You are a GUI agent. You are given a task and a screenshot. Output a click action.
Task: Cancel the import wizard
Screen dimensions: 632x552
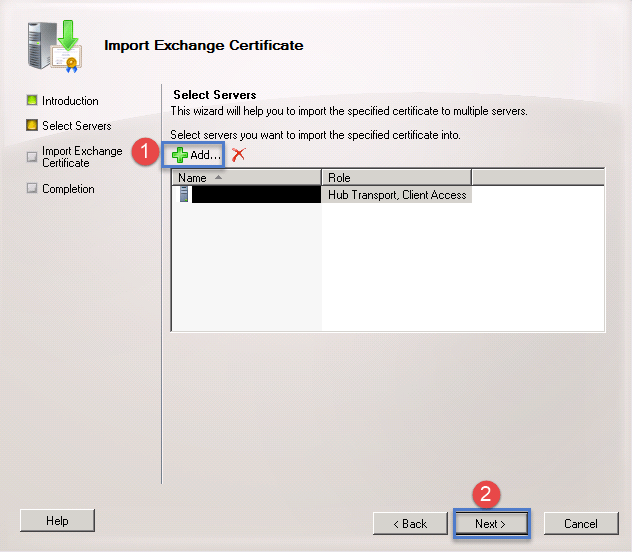581,523
